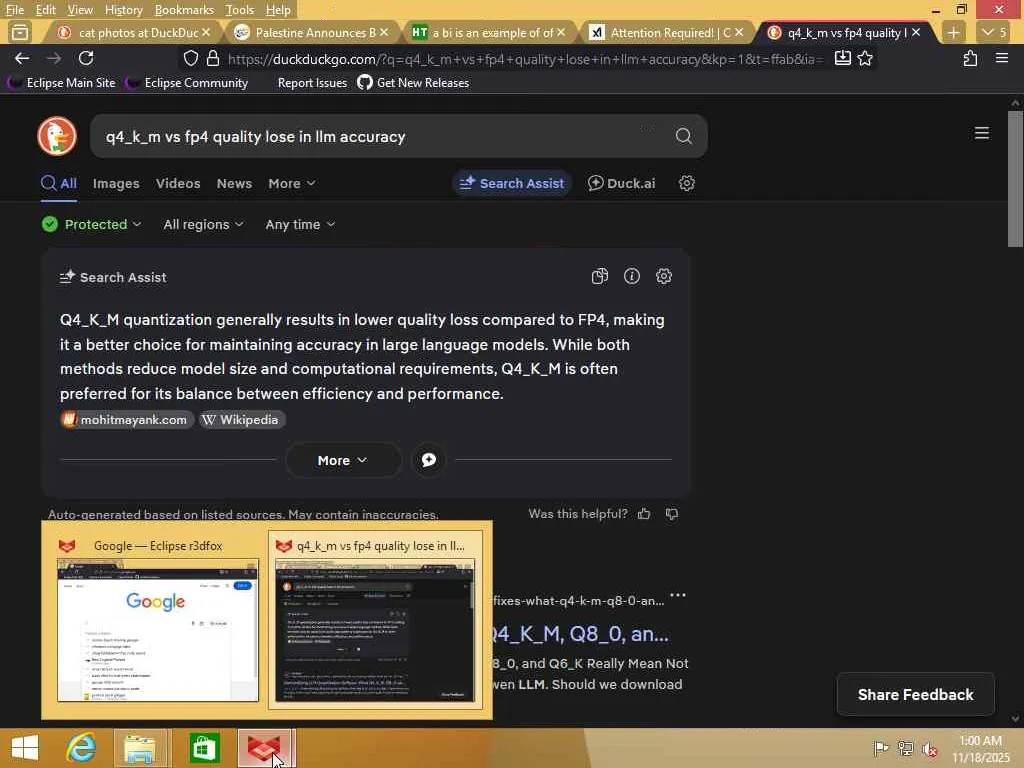Open Wikipedia source link

242,420
